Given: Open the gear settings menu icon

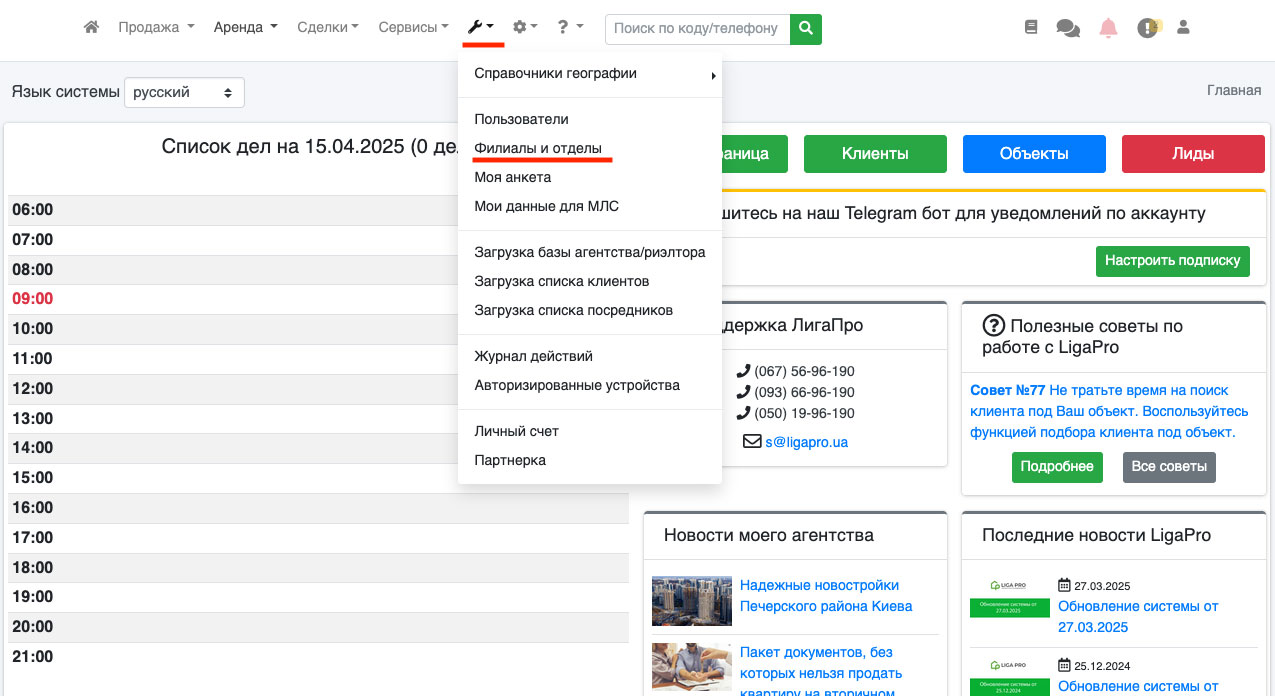Looking at the screenshot, I should click(x=524, y=28).
